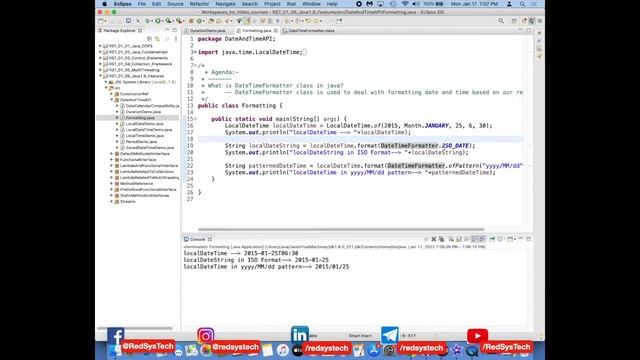Click the Debug bug toolbar icon
640x360 pixels.
[148, 21]
